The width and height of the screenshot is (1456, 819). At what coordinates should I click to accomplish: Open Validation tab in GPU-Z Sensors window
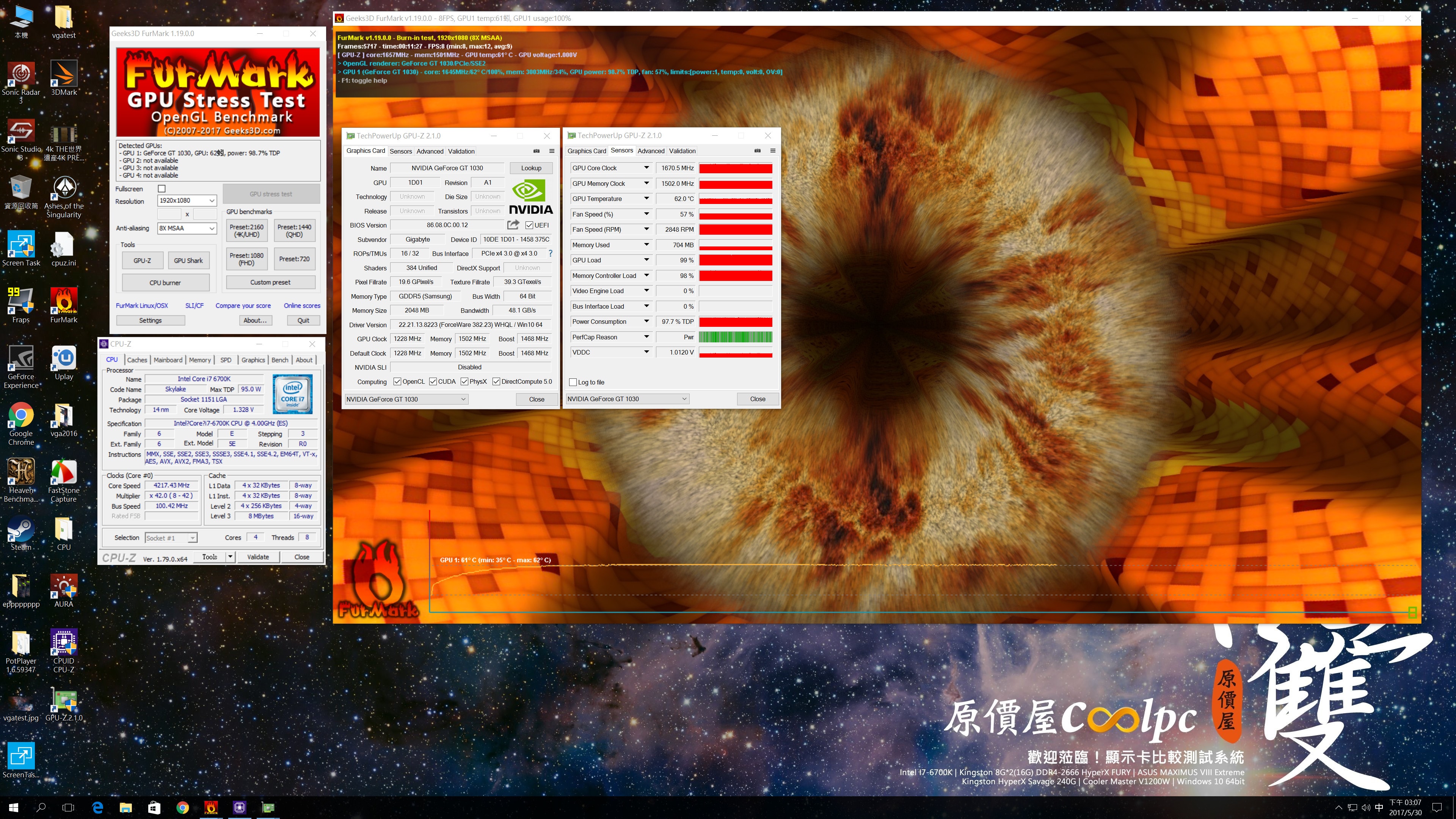click(x=682, y=151)
